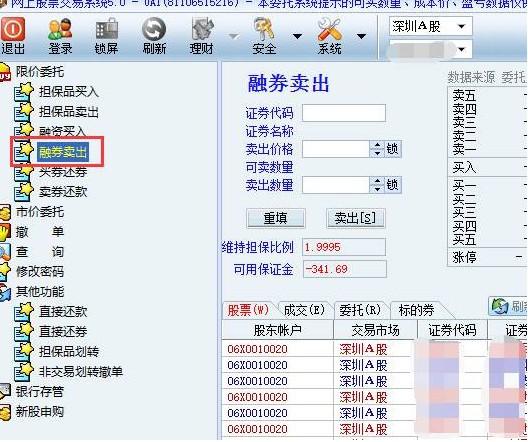Viewport: 528px width, 442px height.
Task: Click the icon next to 卖券还款
Action: tap(24, 192)
